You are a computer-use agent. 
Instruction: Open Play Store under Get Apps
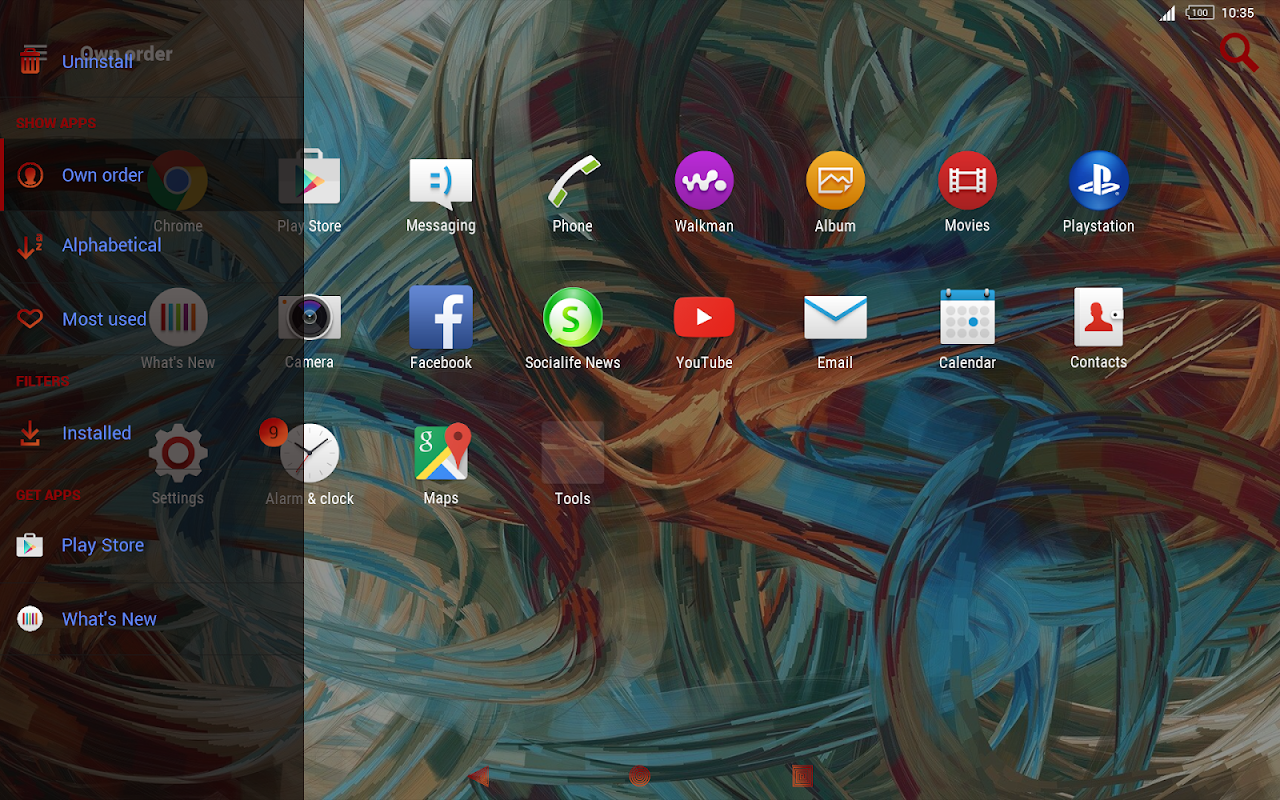coord(152,545)
